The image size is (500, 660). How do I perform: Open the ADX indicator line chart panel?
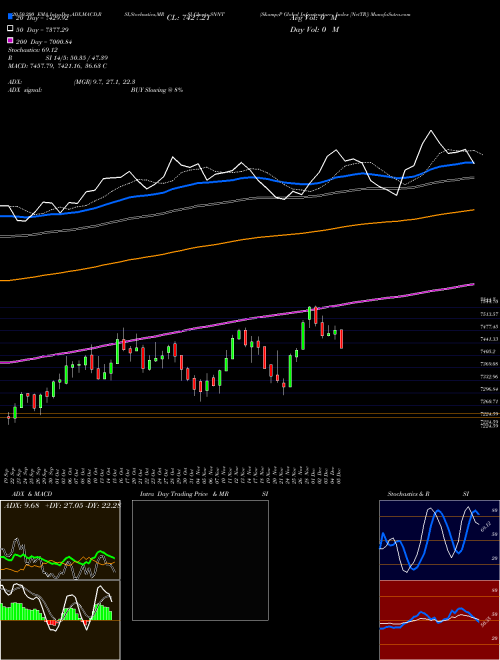[x=60, y=540]
